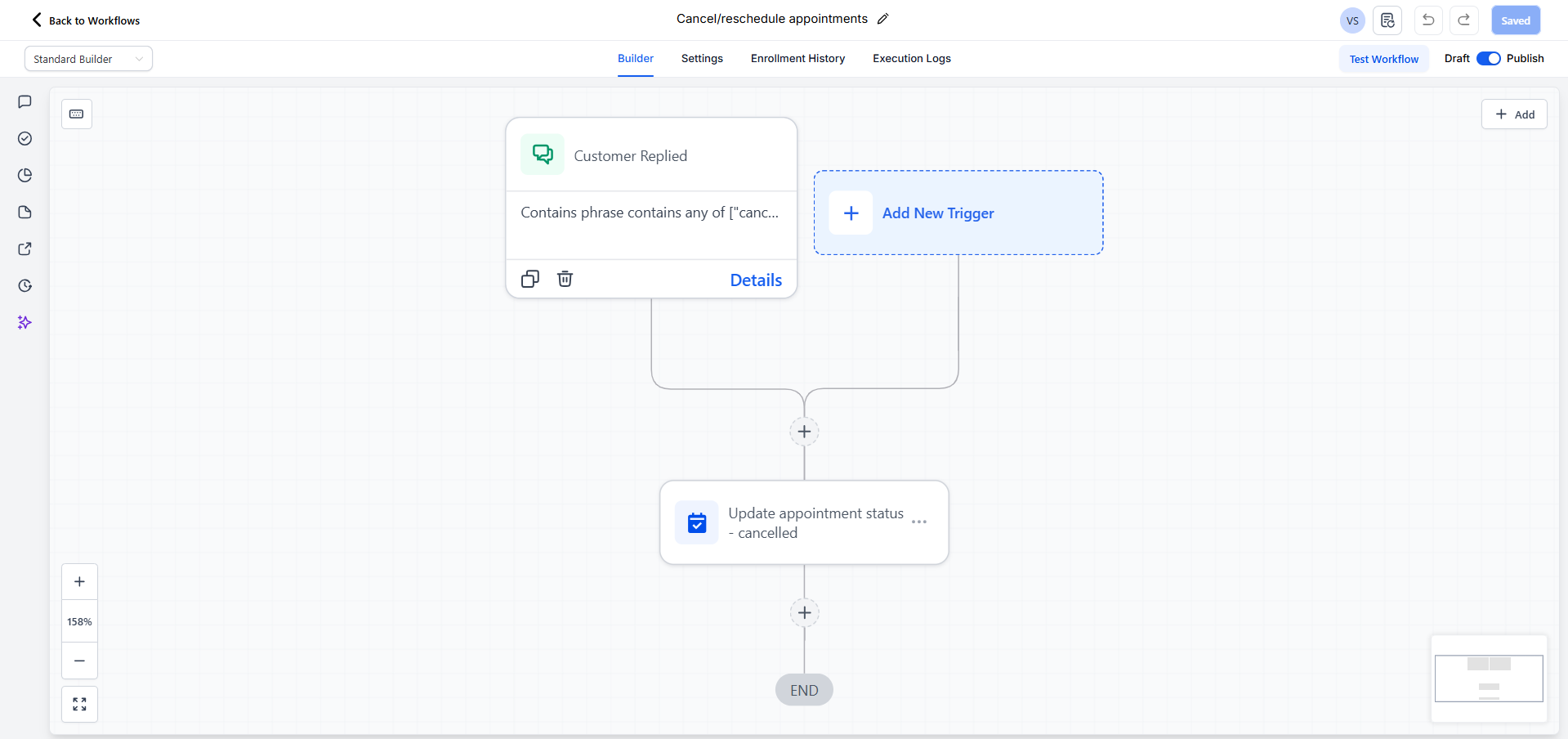Open the AI sparkle icon in sidebar
Screen dimensions: 1568x739
(25, 323)
